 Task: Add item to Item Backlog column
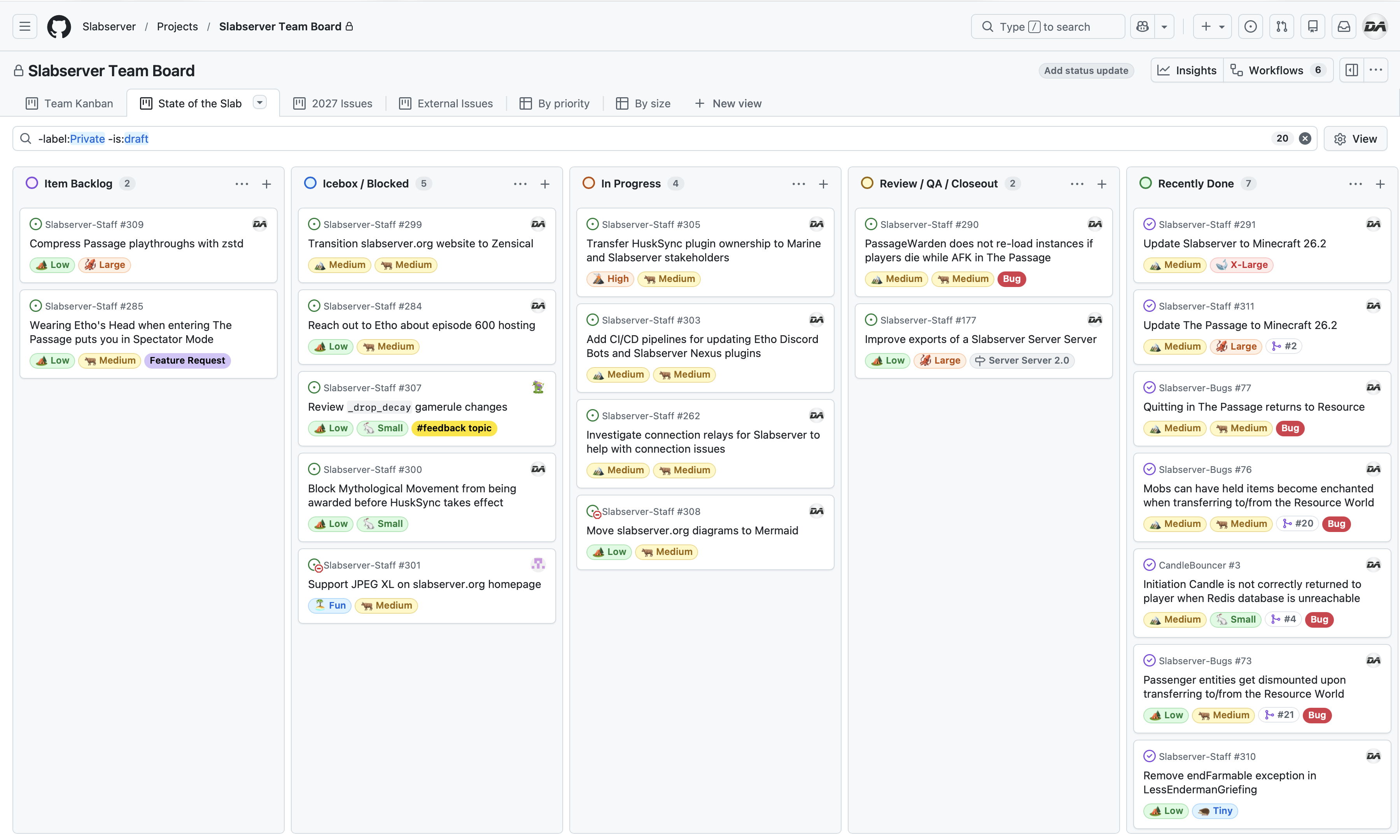[266, 184]
